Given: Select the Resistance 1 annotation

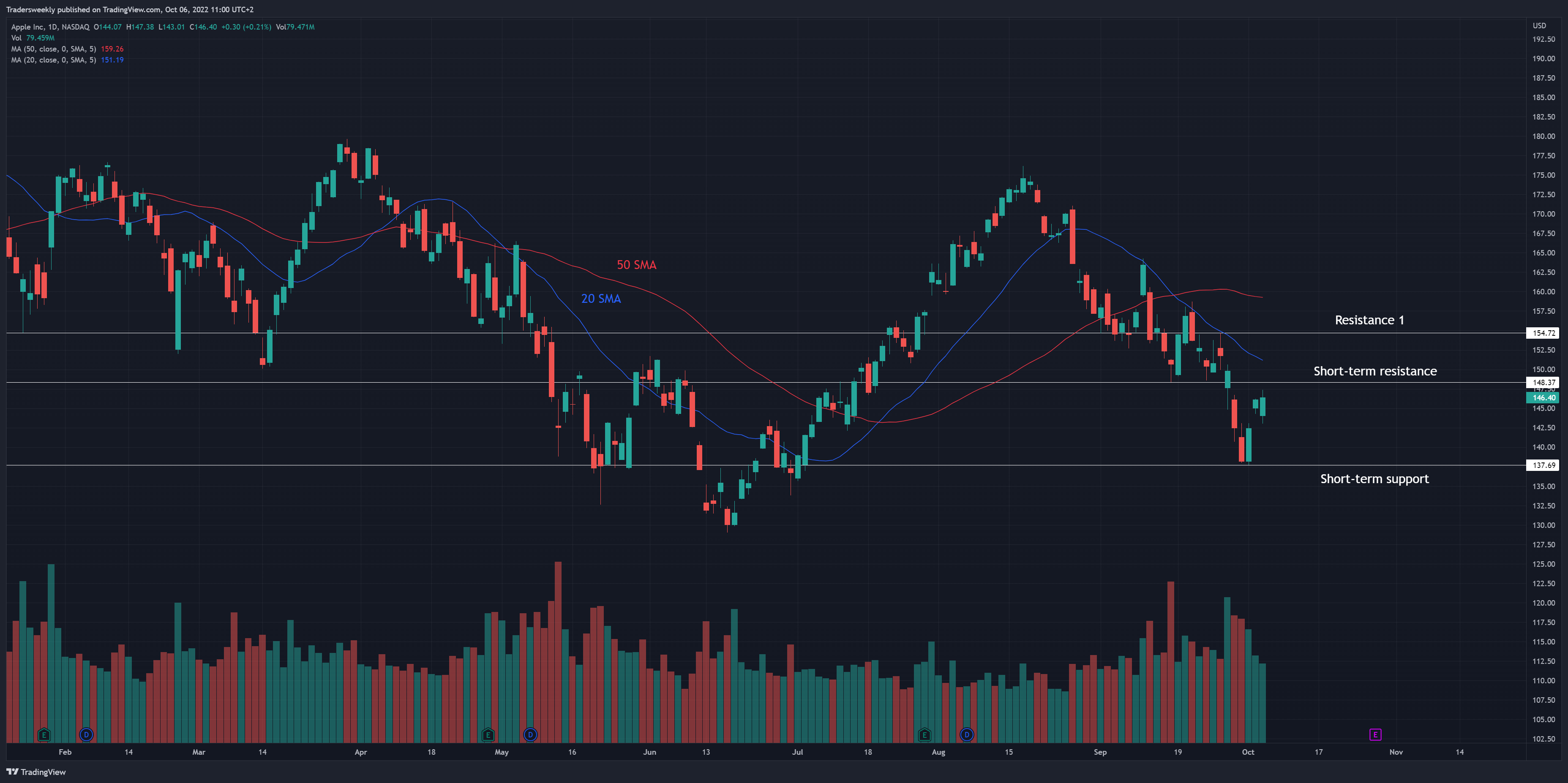Looking at the screenshot, I should (1369, 320).
